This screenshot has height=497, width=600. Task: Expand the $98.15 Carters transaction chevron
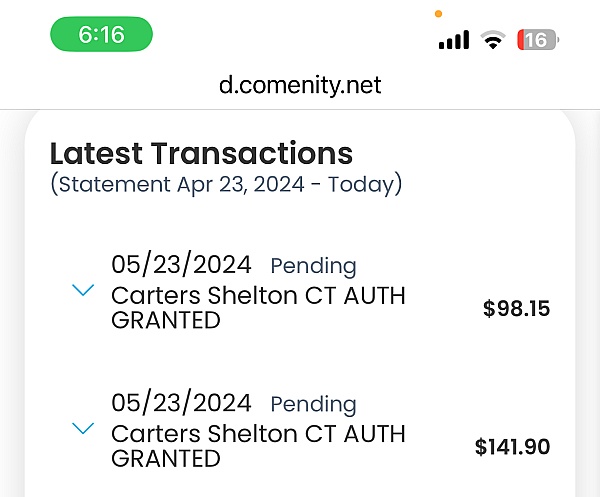(83, 290)
